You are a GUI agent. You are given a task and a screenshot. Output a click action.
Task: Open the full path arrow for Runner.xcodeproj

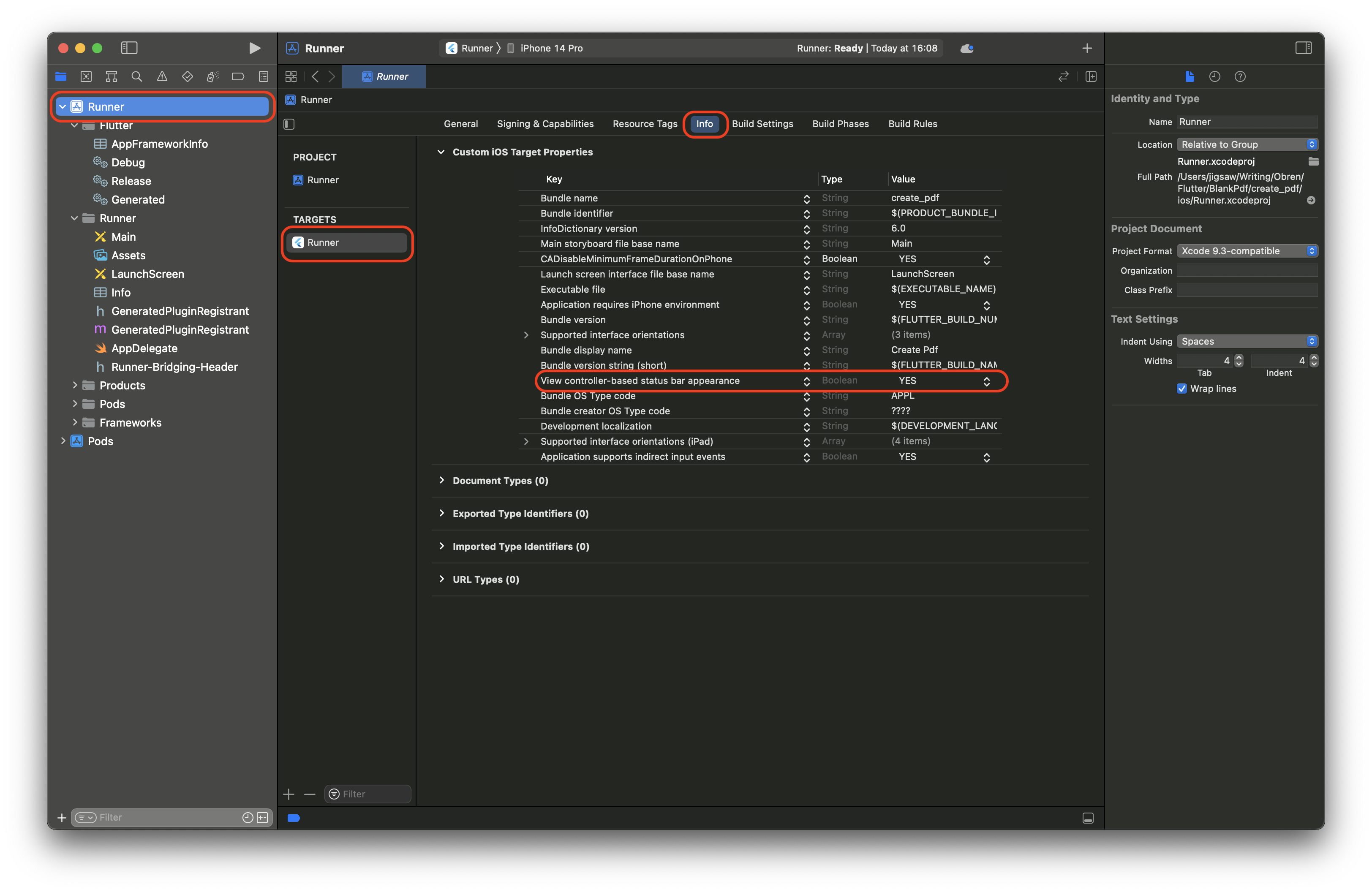[1311, 201]
